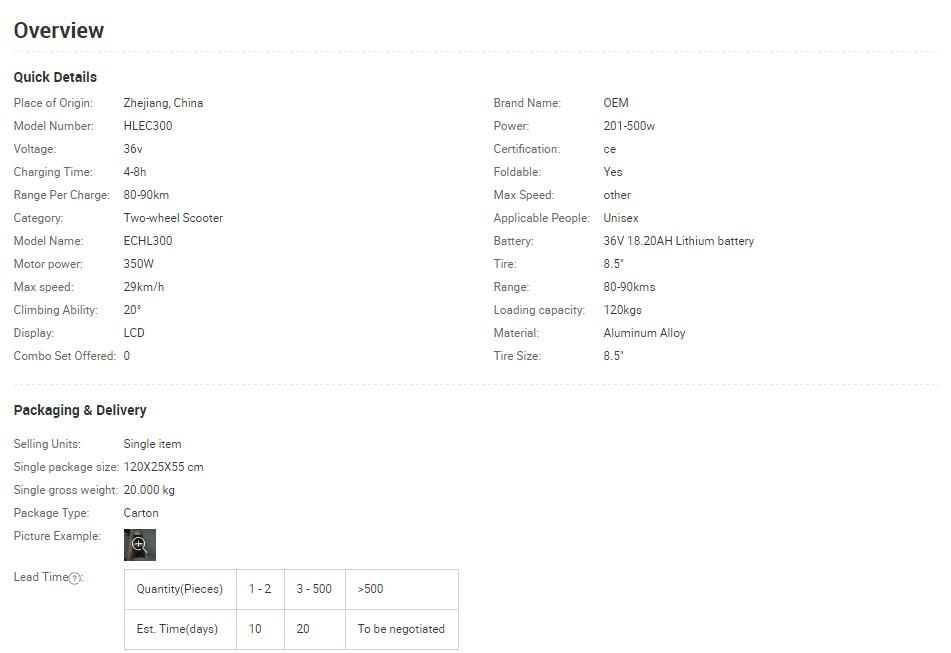951x653 pixels.
Task: Click the Two-wheel Scooter category value
Action: point(173,218)
